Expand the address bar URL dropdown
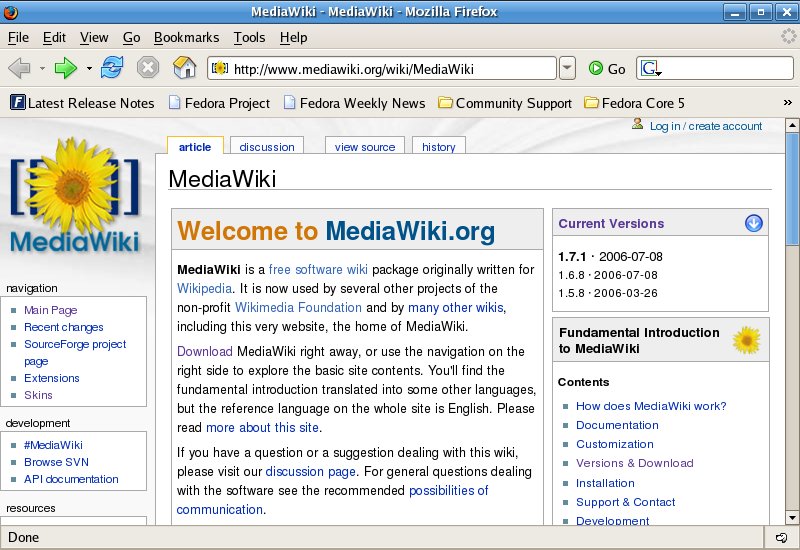This screenshot has height=550, width=800. tap(567, 68)
